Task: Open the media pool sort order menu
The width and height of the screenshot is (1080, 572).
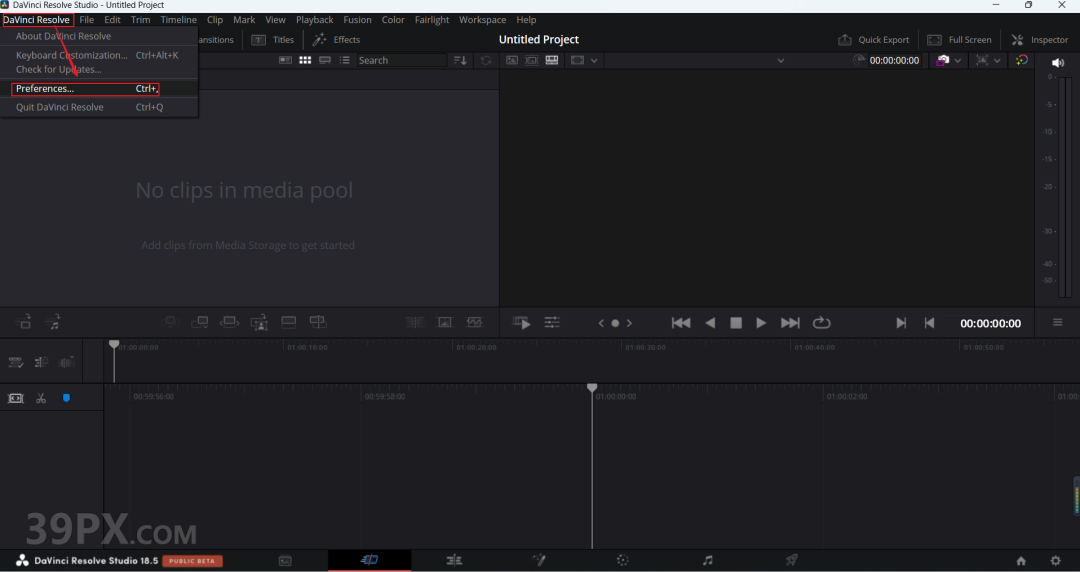Action: (460, 61)
